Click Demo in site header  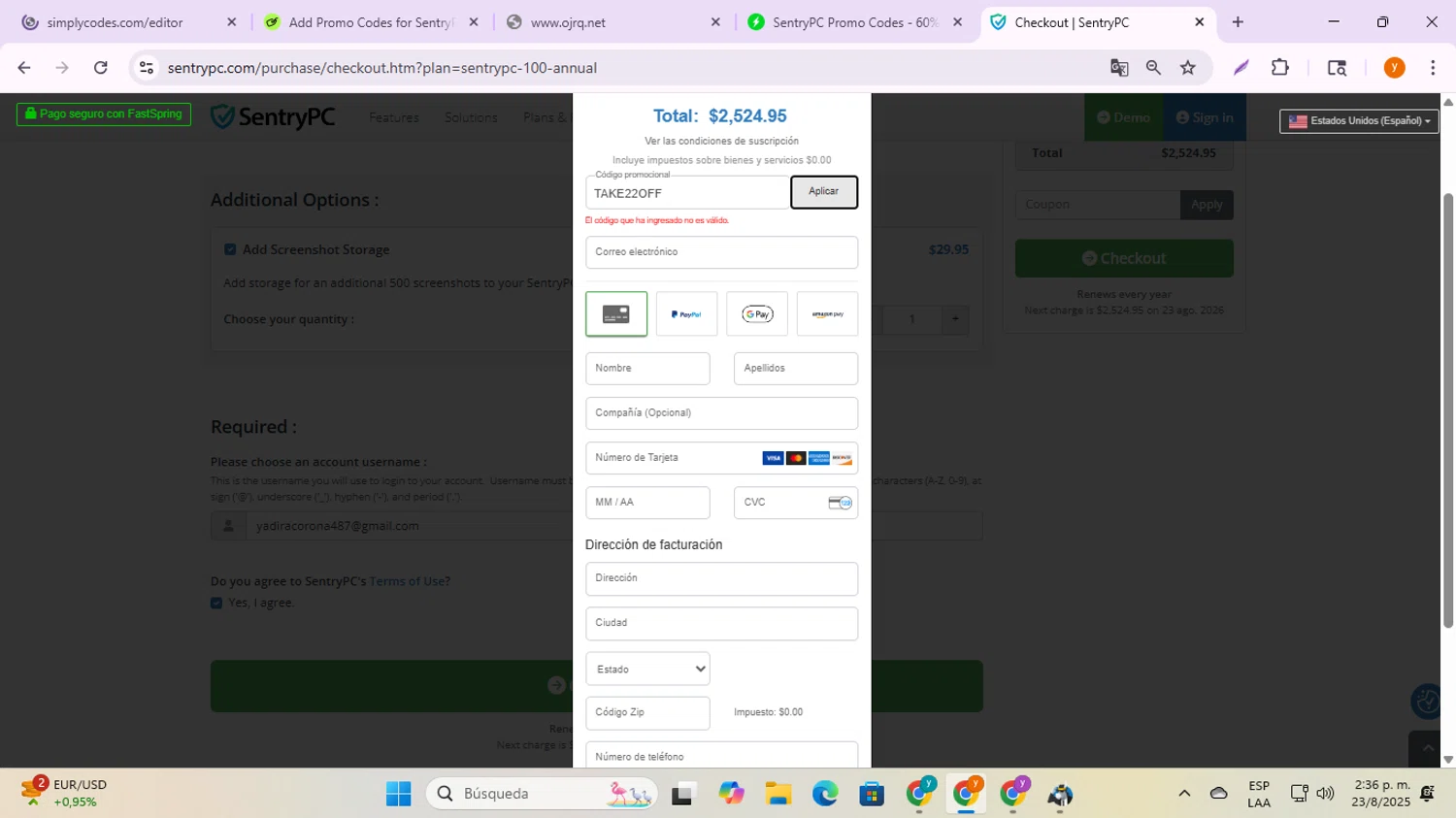pos(1124,117)
